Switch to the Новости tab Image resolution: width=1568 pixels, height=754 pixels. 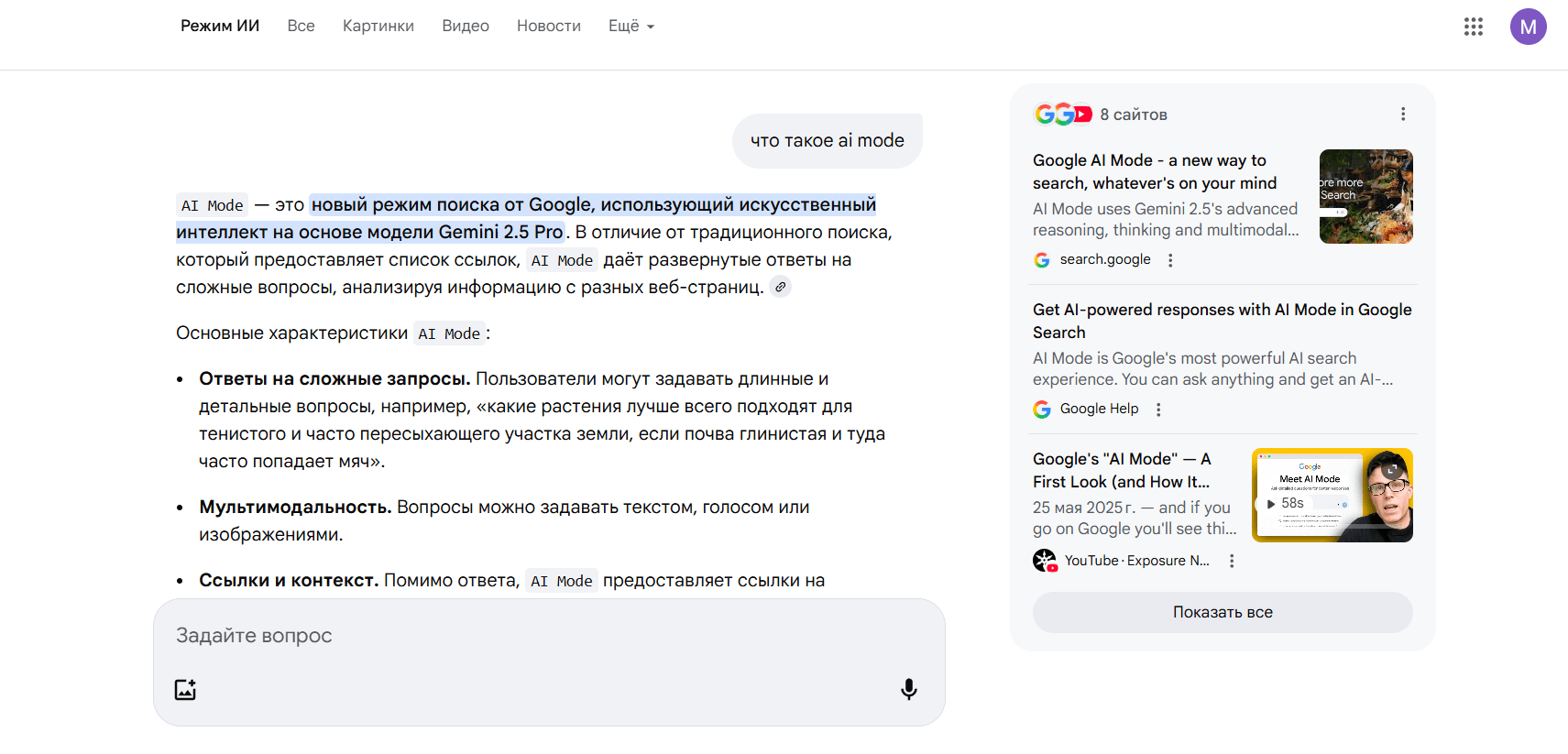pyautogui.click(x=548, y=27)
